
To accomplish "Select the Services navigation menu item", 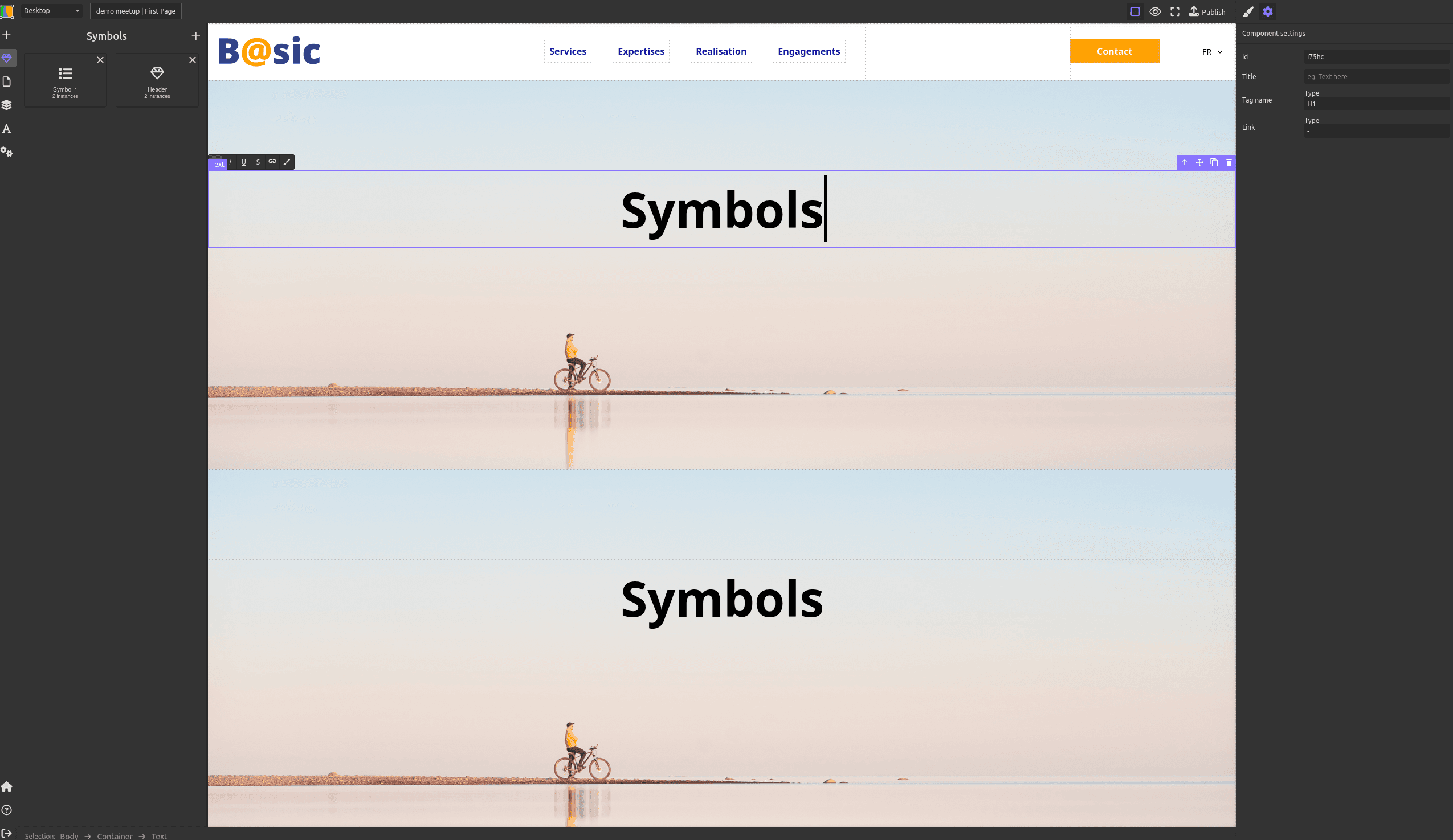I will (567, 51).
